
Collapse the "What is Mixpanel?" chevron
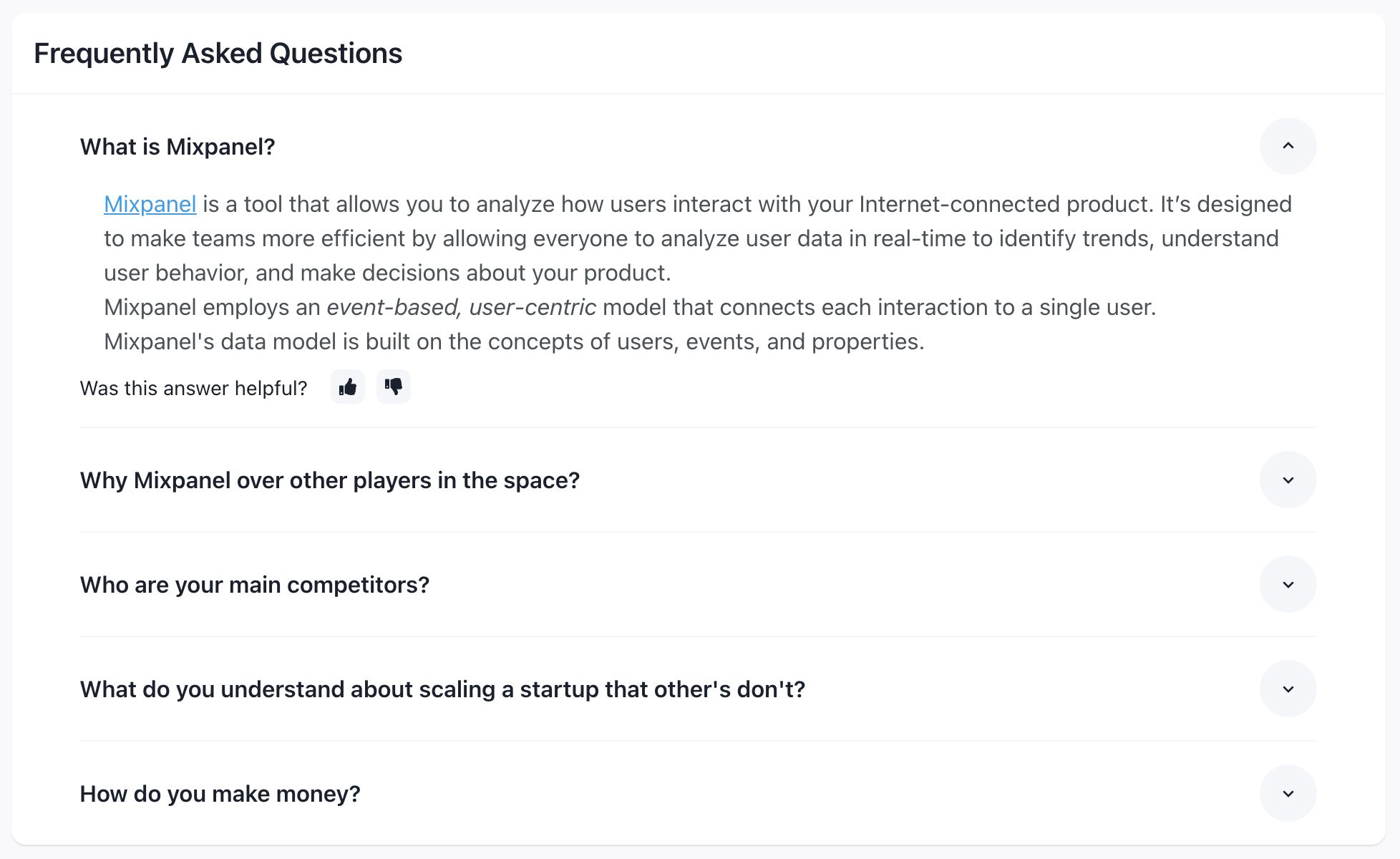tap(1288, 146)
